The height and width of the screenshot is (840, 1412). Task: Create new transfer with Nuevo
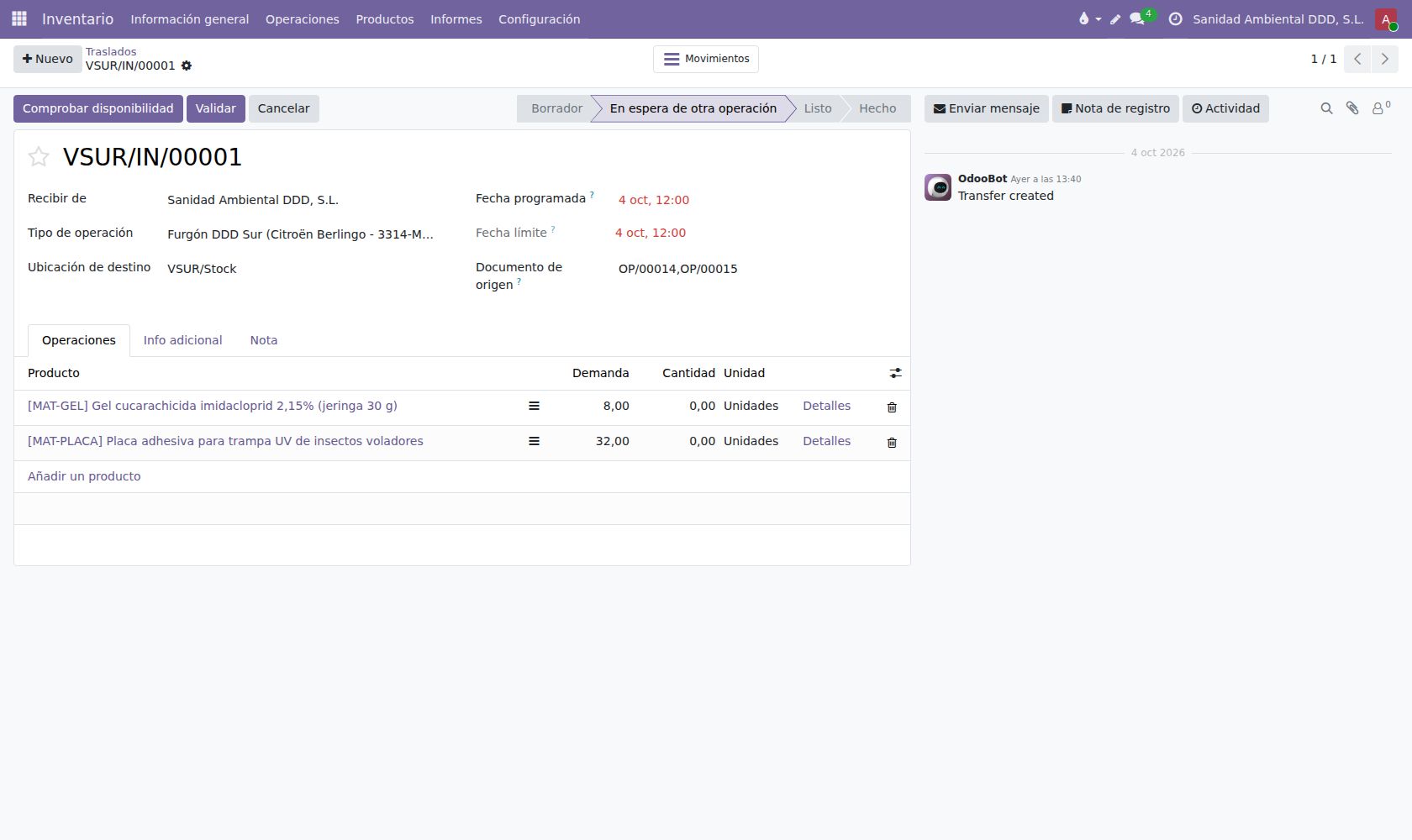click(x=48, y=59)
